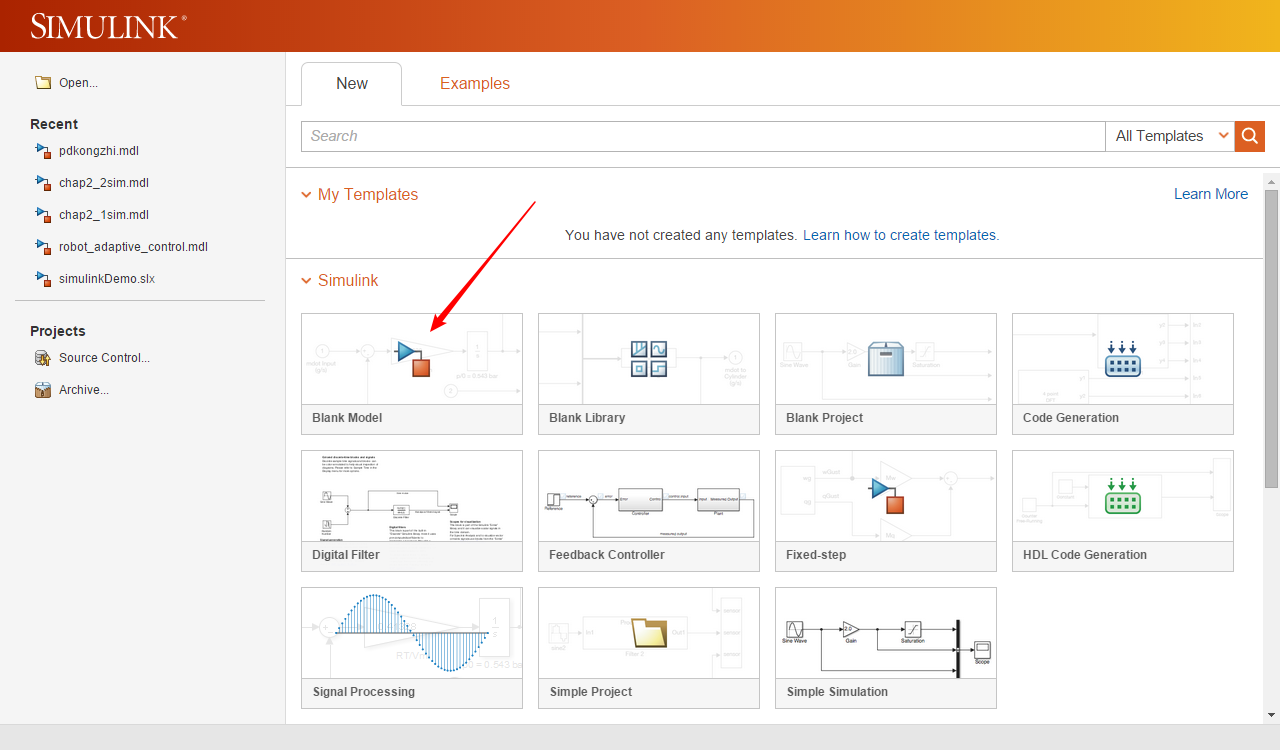Click the Archive icon under Projects
The image size is (1280, 750).
pos(42,390)
